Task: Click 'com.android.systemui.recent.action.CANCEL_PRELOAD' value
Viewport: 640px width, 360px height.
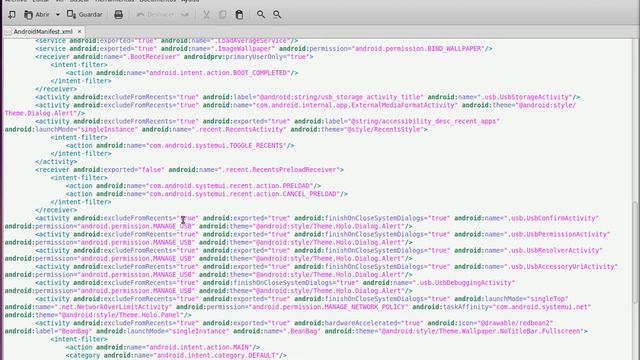Action: (x=244, y=194)
